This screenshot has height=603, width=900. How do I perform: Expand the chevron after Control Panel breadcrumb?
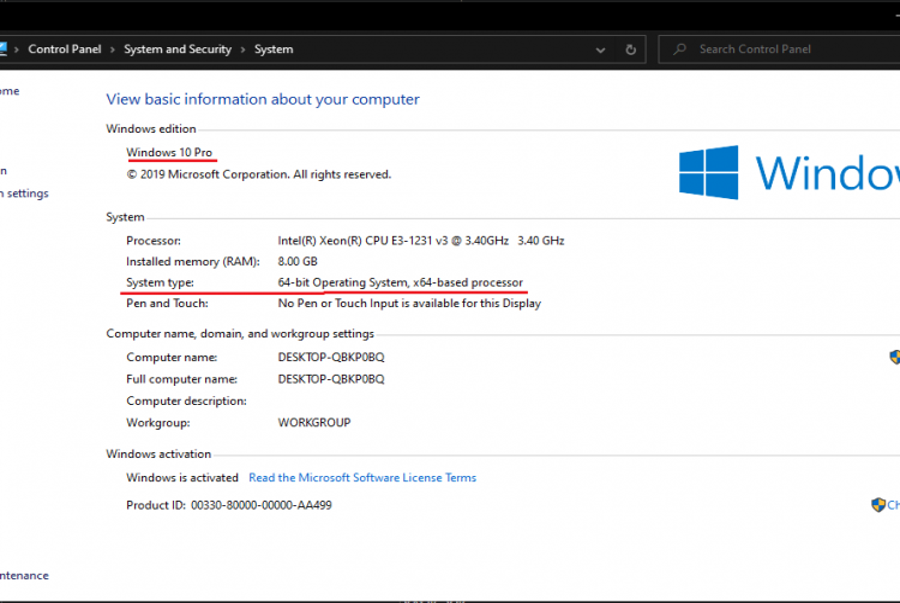(112, 49)
